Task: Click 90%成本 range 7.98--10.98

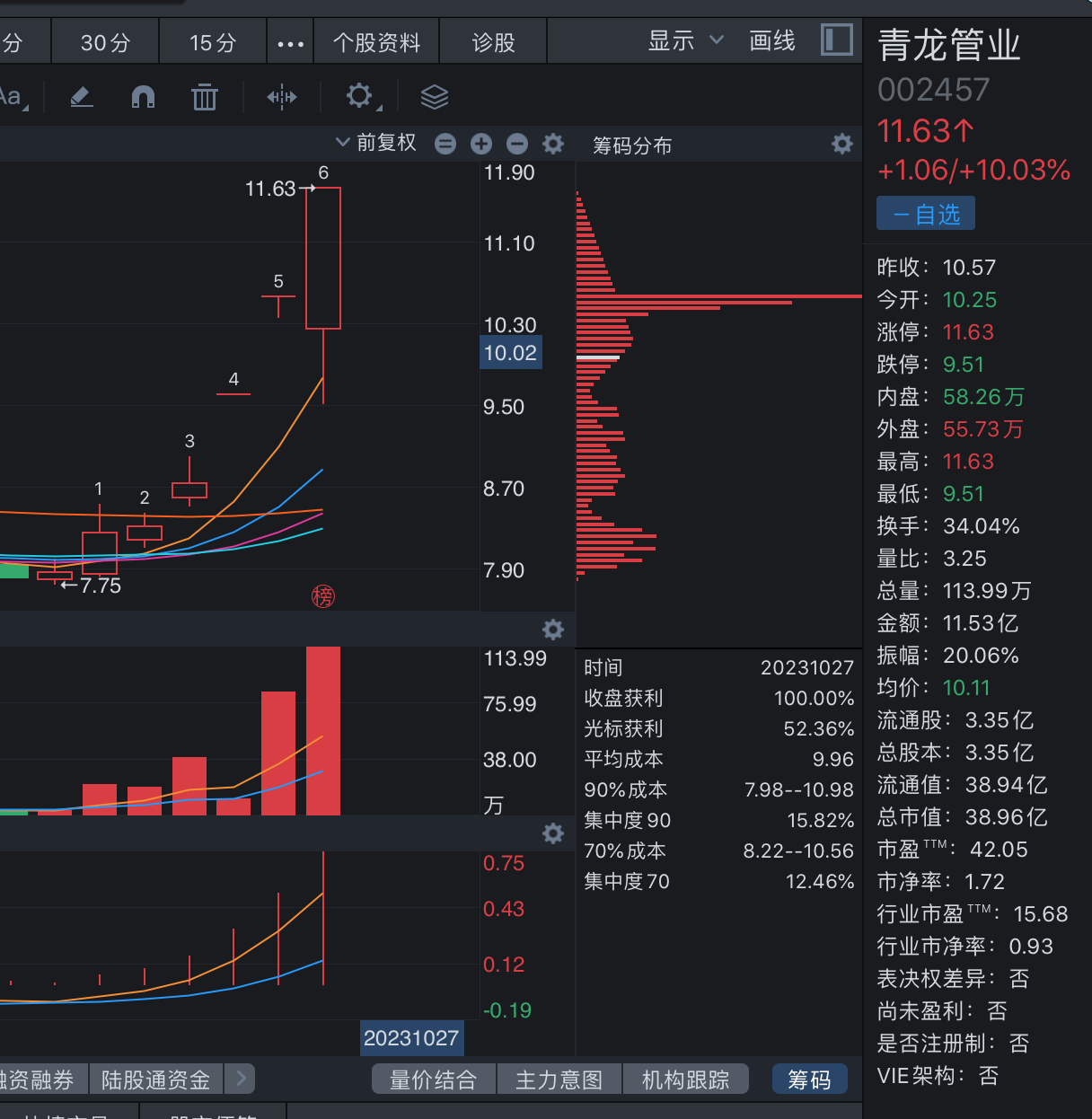Action: [799, 789]
